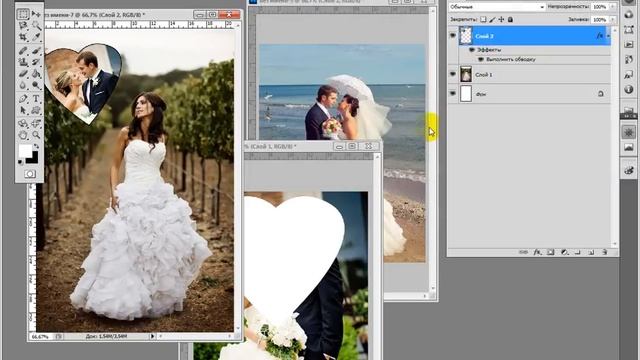Delete the selected layer
Screen dimensions: 640x360
click(x=604, y=252)
